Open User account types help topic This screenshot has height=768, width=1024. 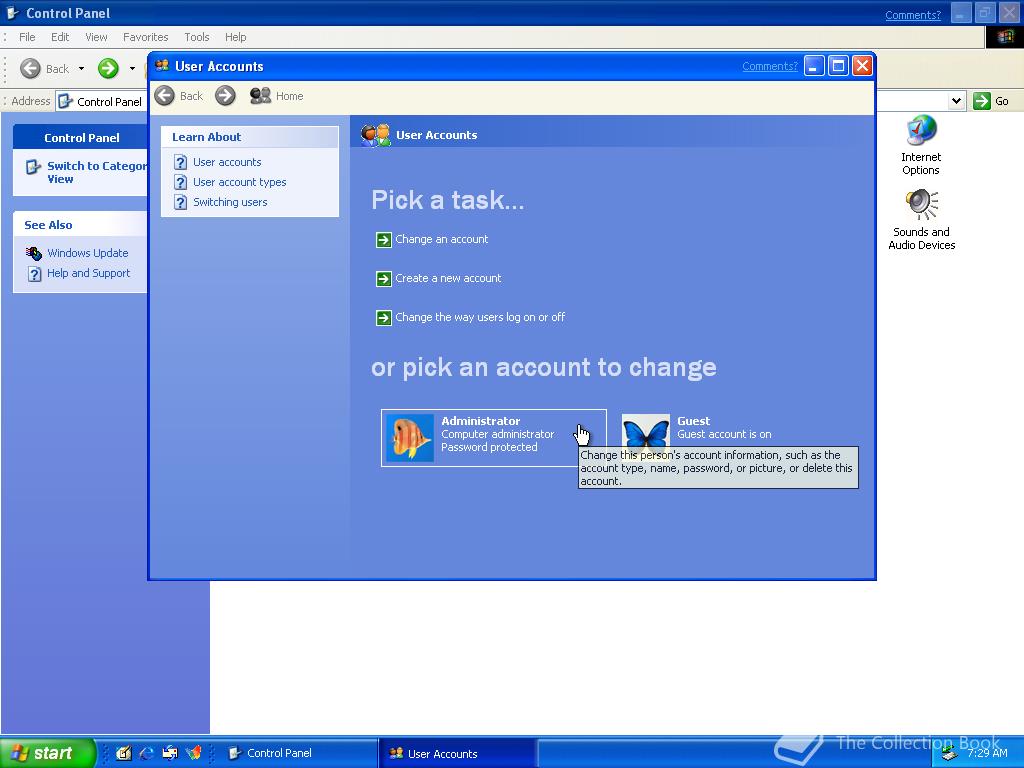click(239, 182)
